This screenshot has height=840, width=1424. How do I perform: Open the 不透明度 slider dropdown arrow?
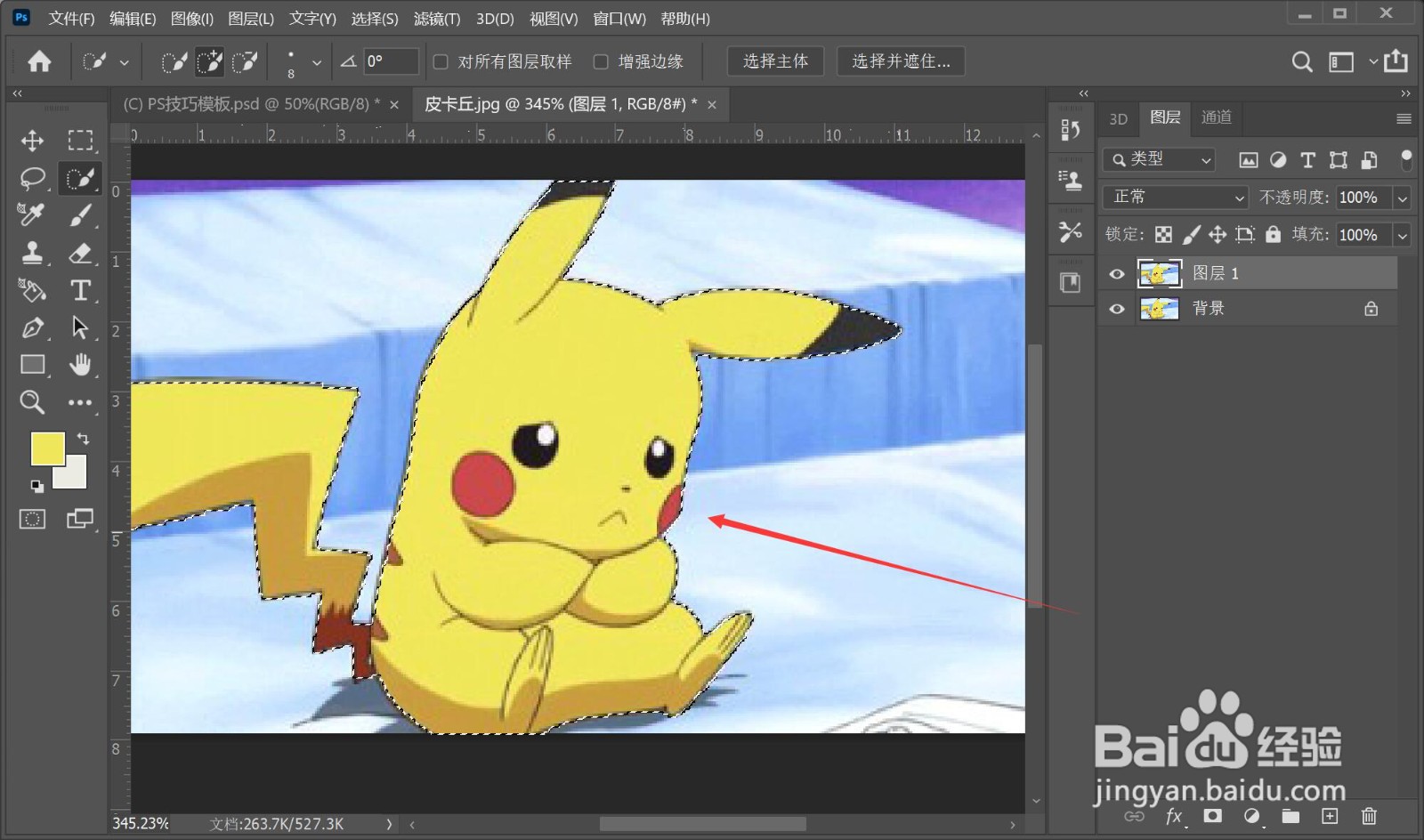pyautogui.click(x=1403, y=198)
